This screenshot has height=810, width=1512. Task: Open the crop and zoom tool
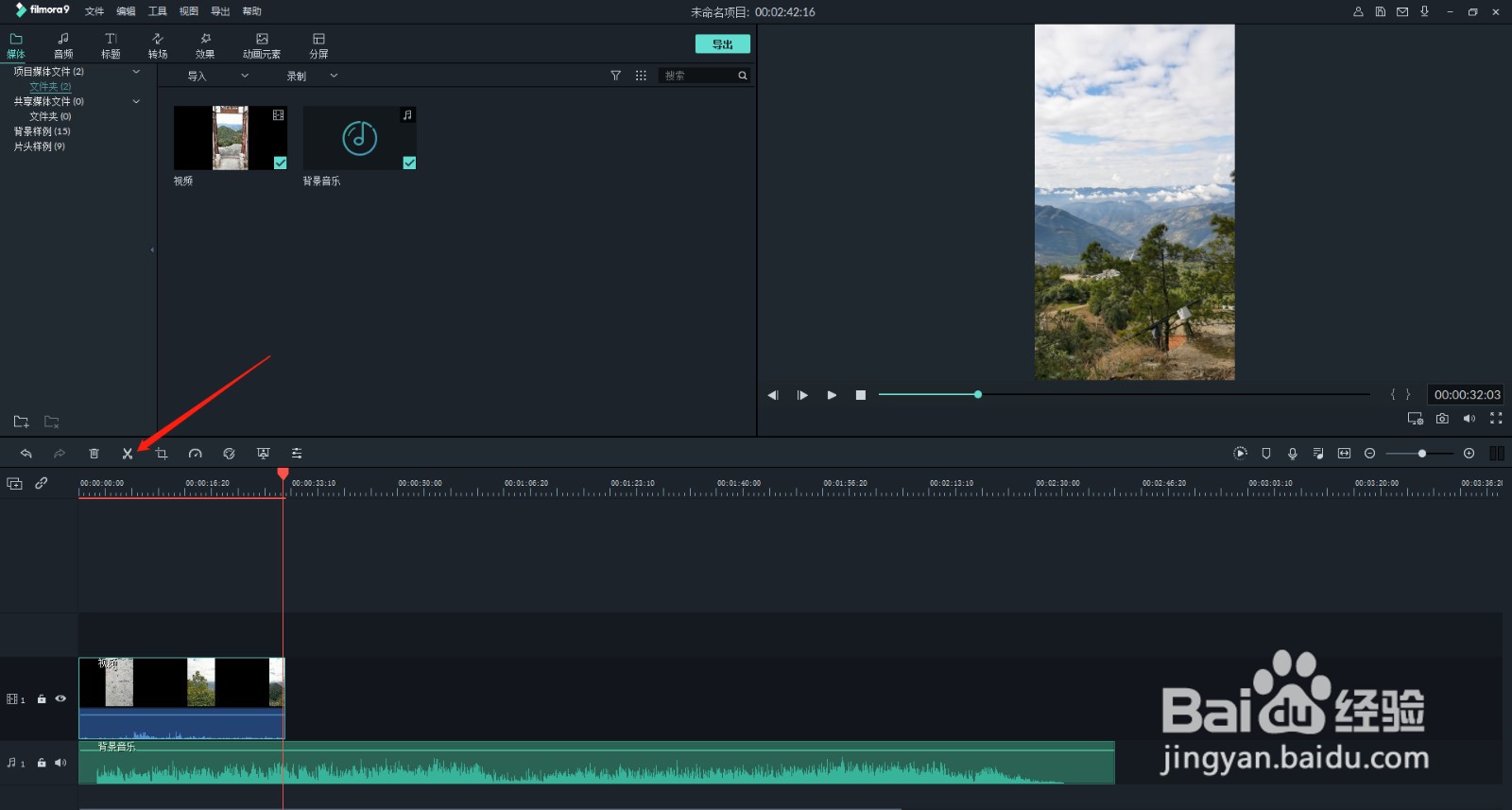162,454
